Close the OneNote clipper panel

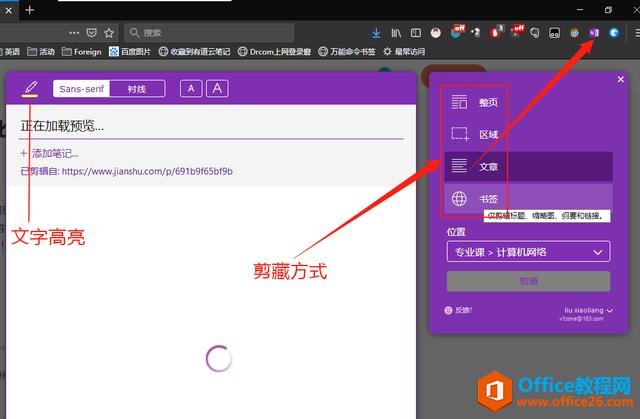pyautogui.click(x=620, y=79)
